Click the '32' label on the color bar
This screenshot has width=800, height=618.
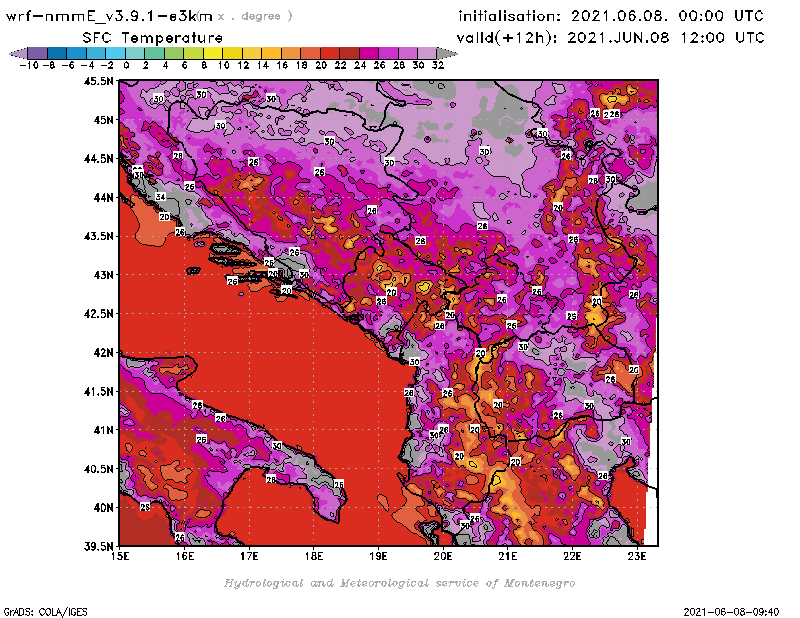438,65
